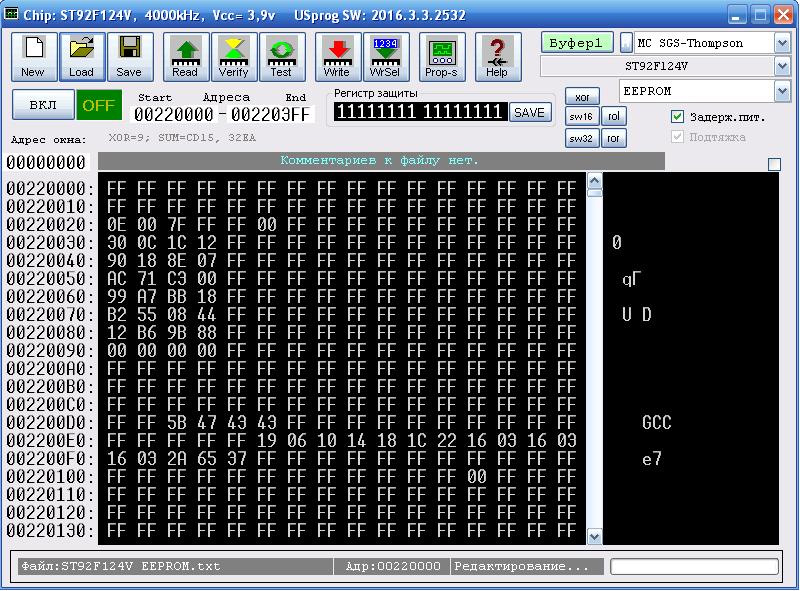Click the OFF power toggle

(x=99, y=105)
